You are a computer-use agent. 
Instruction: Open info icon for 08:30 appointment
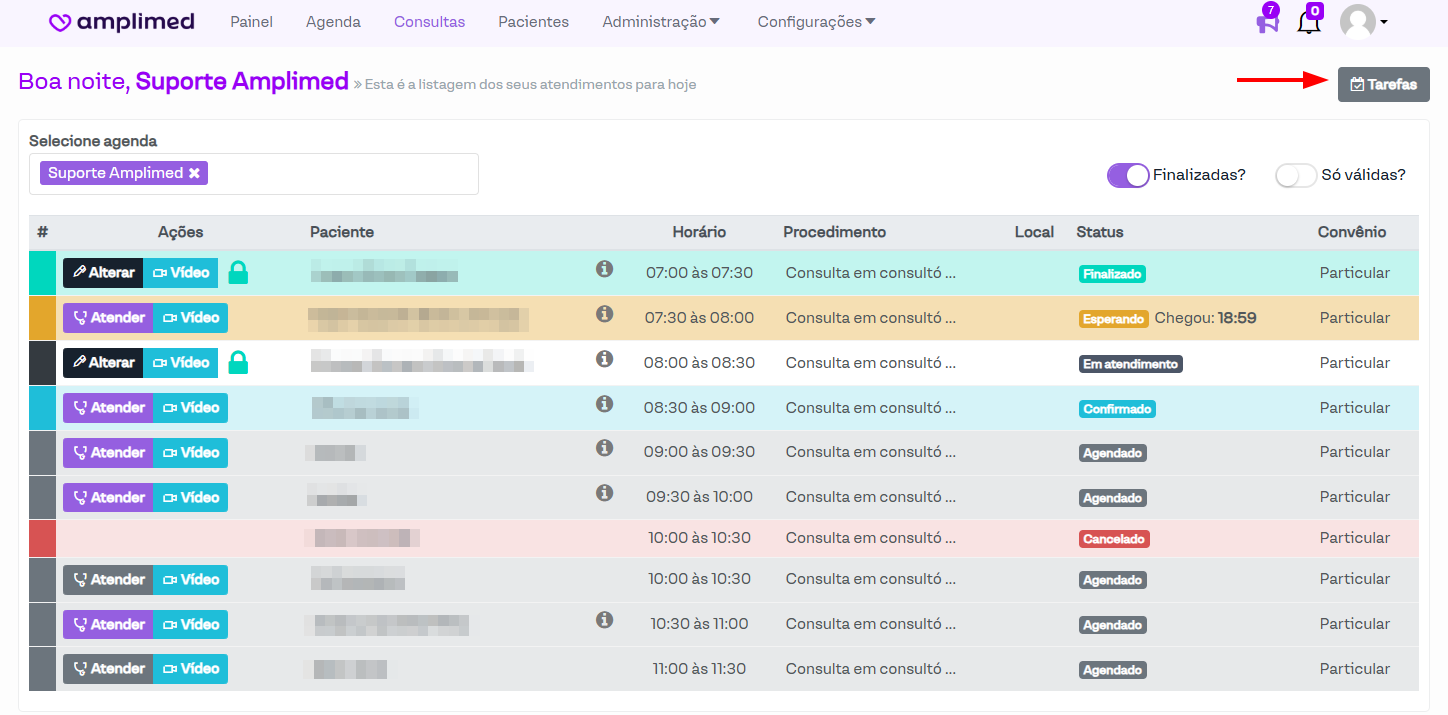click(604, 404)
